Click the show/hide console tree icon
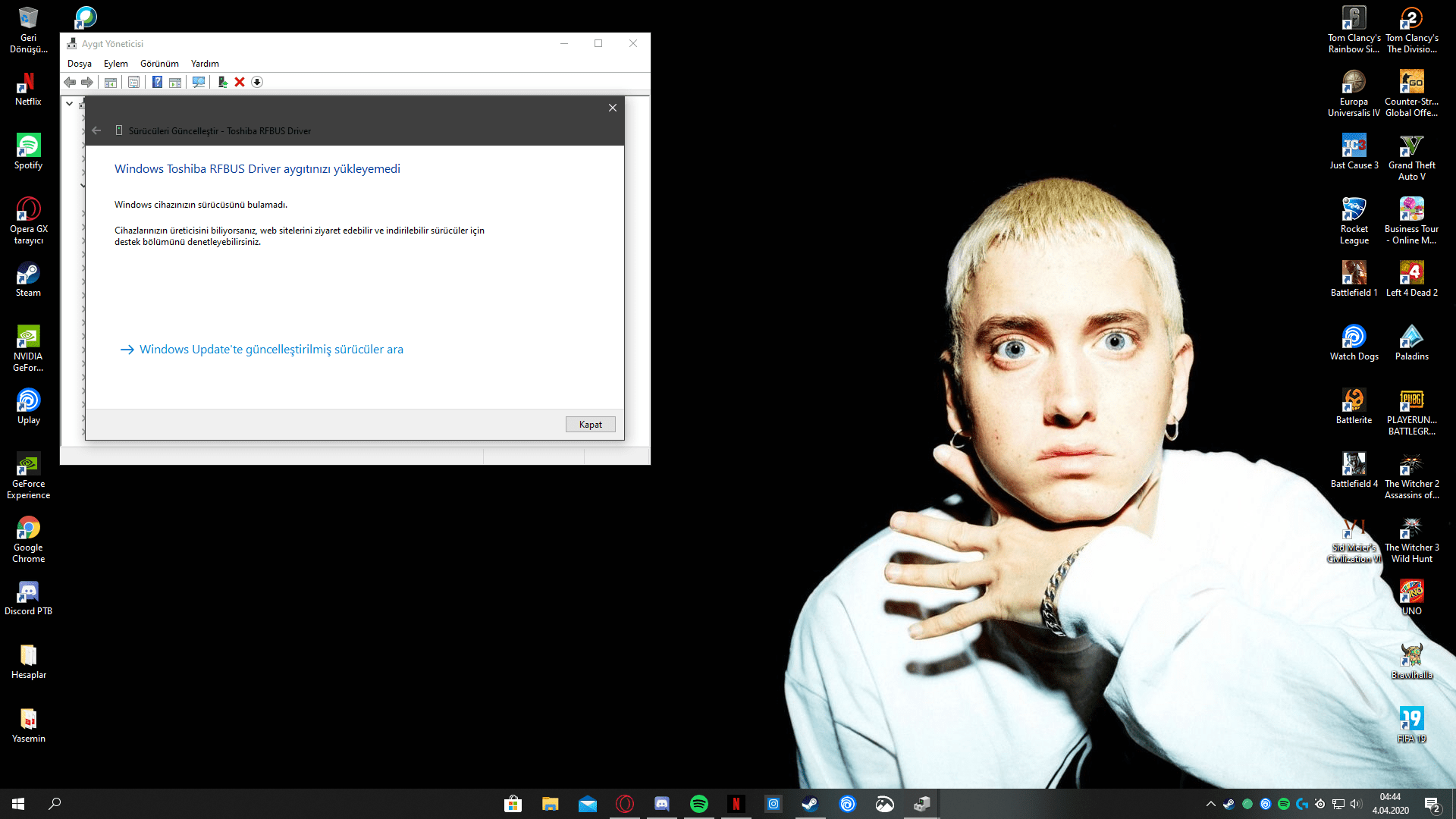The width and height of the screenshot is (1456, 819). (x=111, y=82)
